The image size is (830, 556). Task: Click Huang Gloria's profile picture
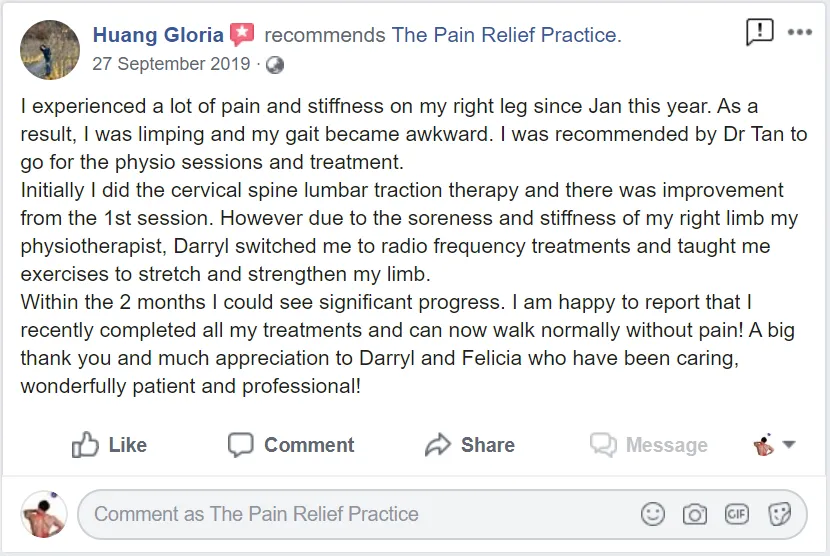pos(49,49)
